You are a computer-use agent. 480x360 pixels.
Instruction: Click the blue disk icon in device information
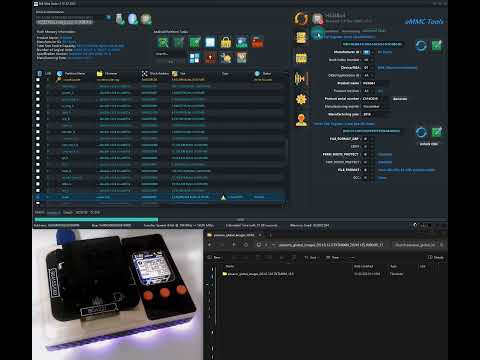point(133,19)
